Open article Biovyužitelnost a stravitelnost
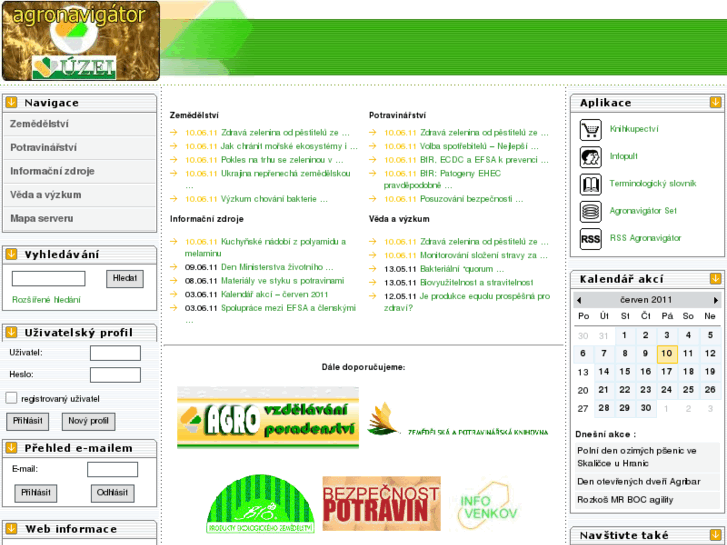This screenshot has width=727, height=545. pyautogui.click(x=476, y=282)
